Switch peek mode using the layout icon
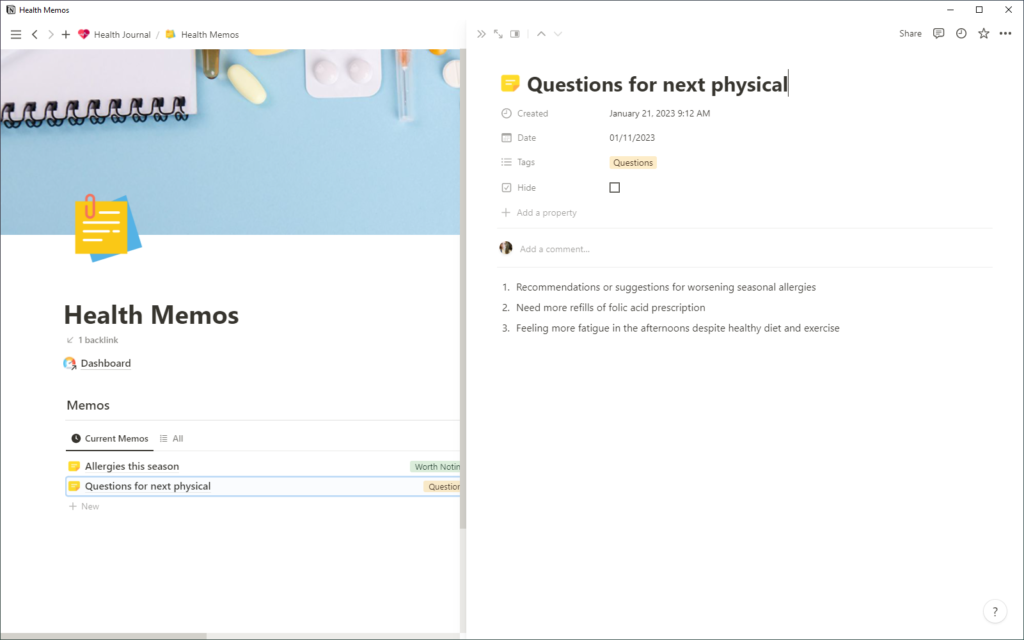The image size is (1024, 640). (x=515, y=34)
